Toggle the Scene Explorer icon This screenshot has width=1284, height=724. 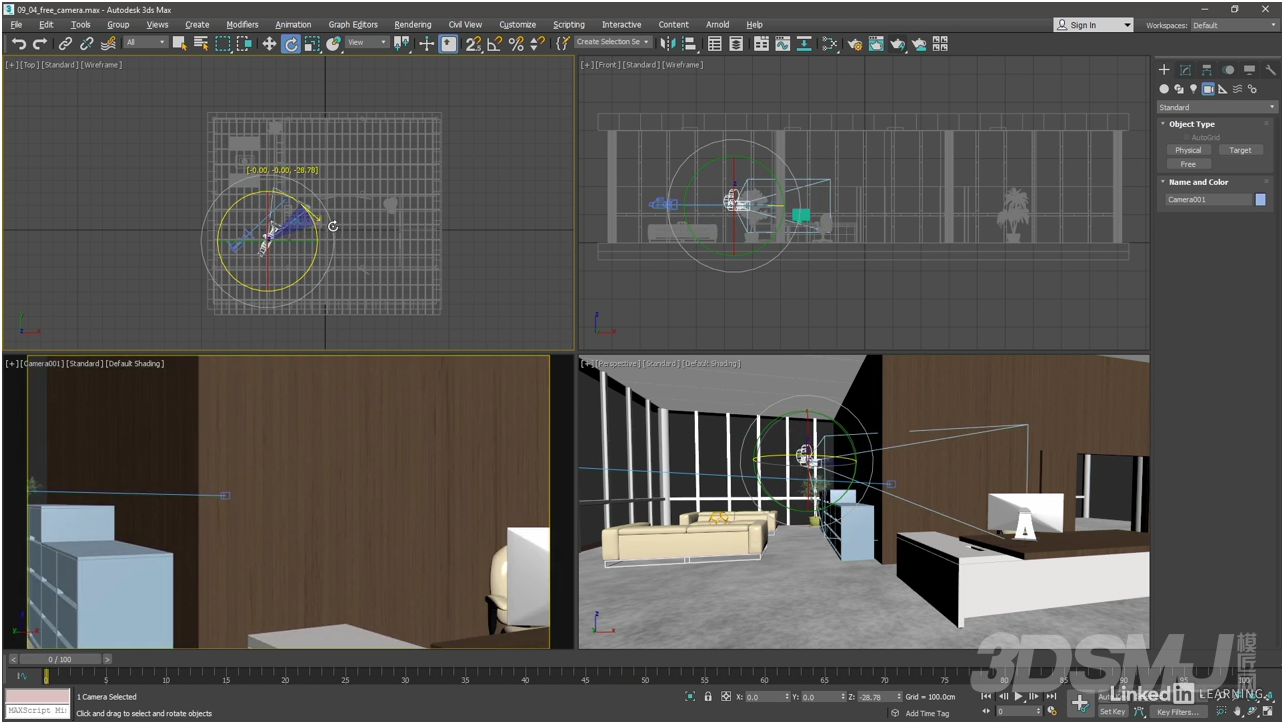tap(715, 43)
